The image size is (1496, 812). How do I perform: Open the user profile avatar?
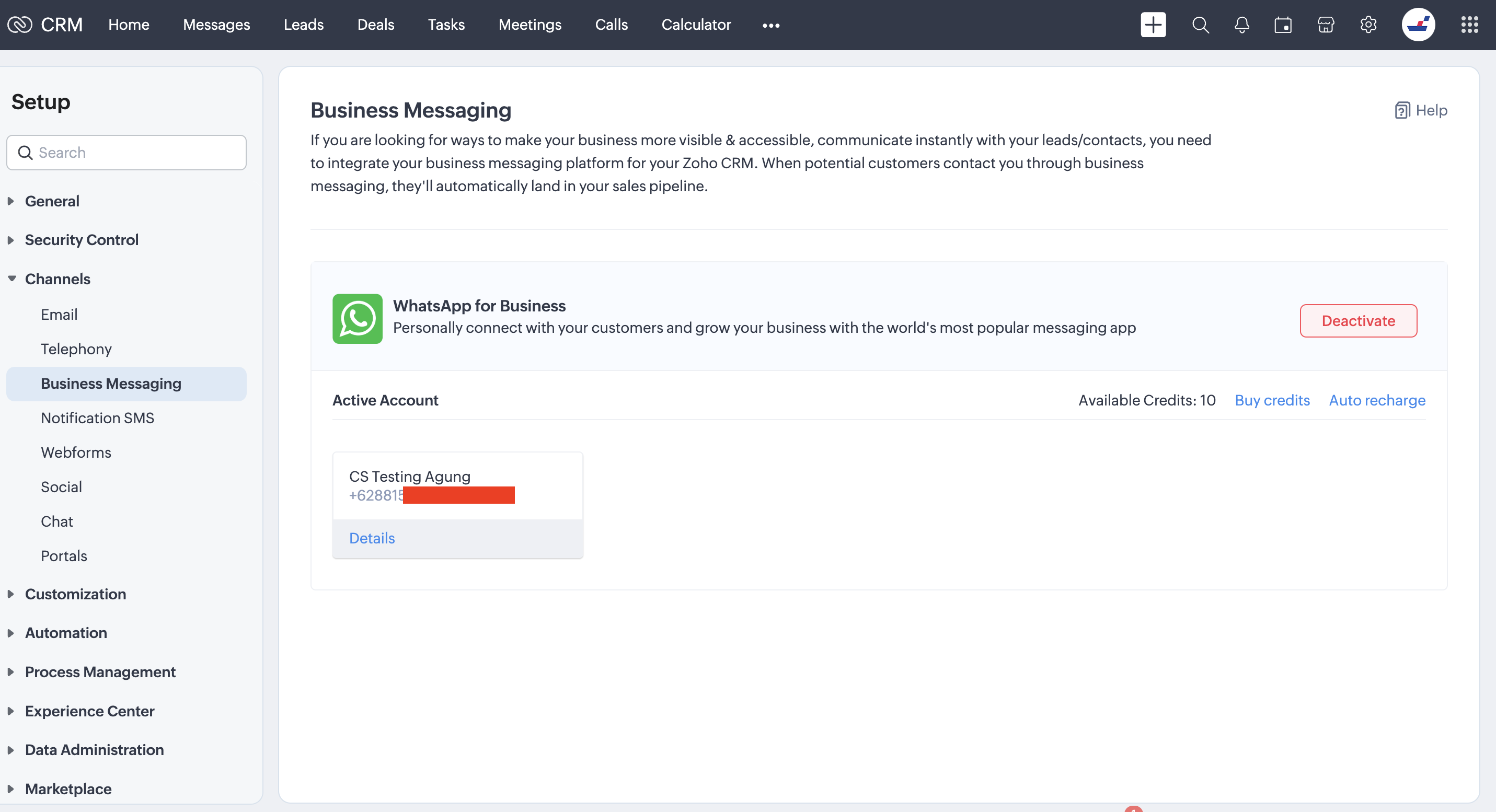1418,25
